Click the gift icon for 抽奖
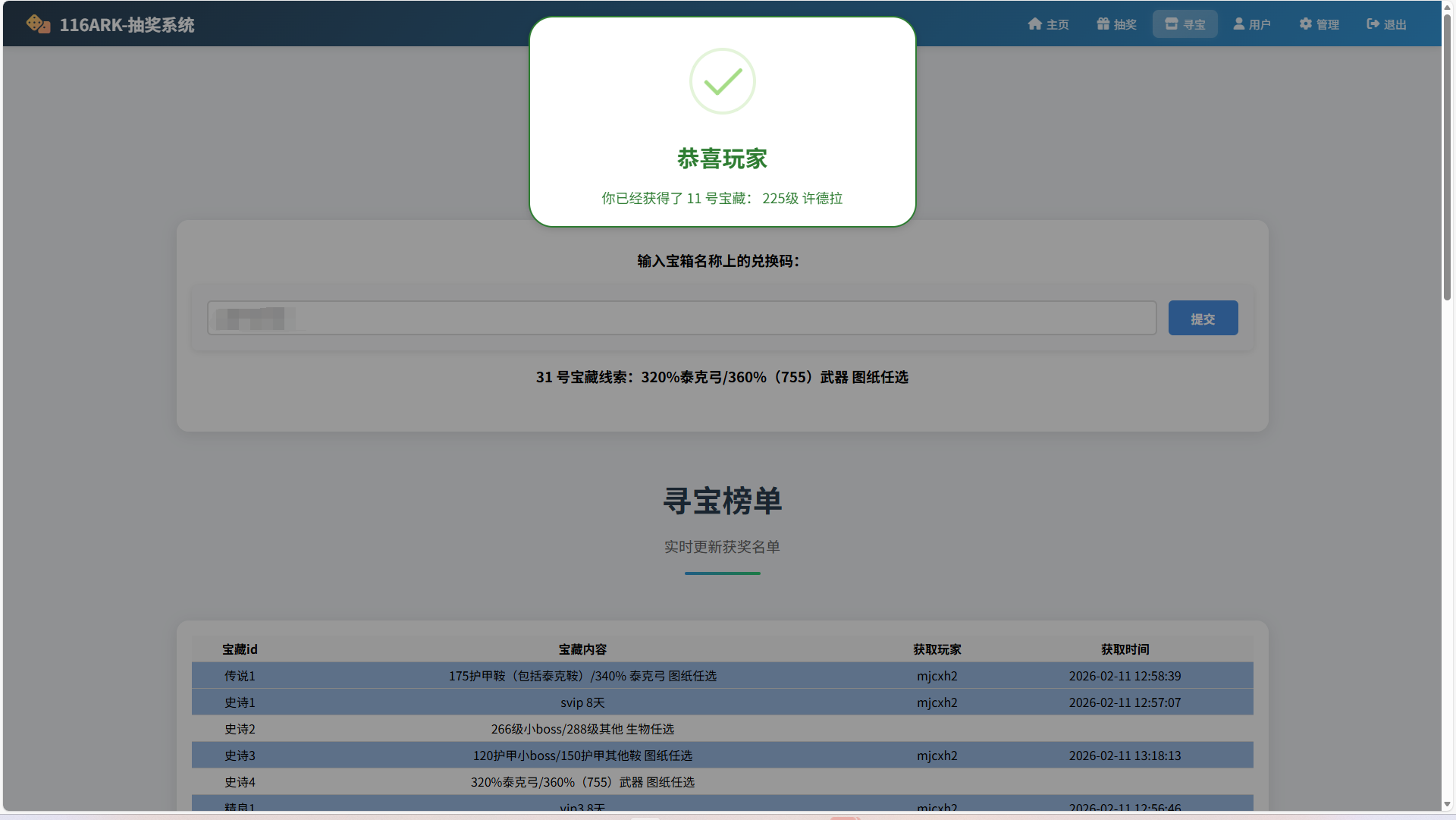The image size is (1456, 820). coord(1103,24)
